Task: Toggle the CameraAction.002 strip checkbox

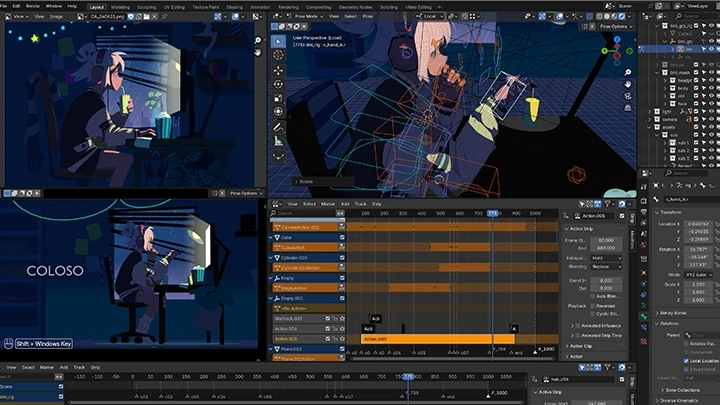Action: click(341, 226)
